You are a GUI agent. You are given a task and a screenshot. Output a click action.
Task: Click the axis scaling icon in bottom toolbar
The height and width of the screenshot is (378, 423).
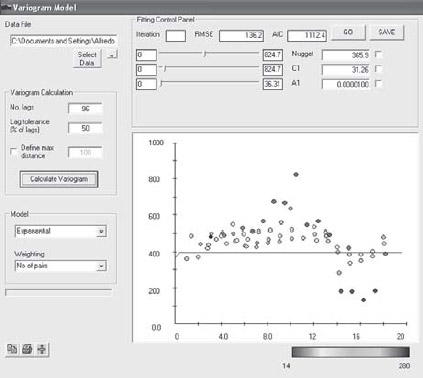pos(42,349)
